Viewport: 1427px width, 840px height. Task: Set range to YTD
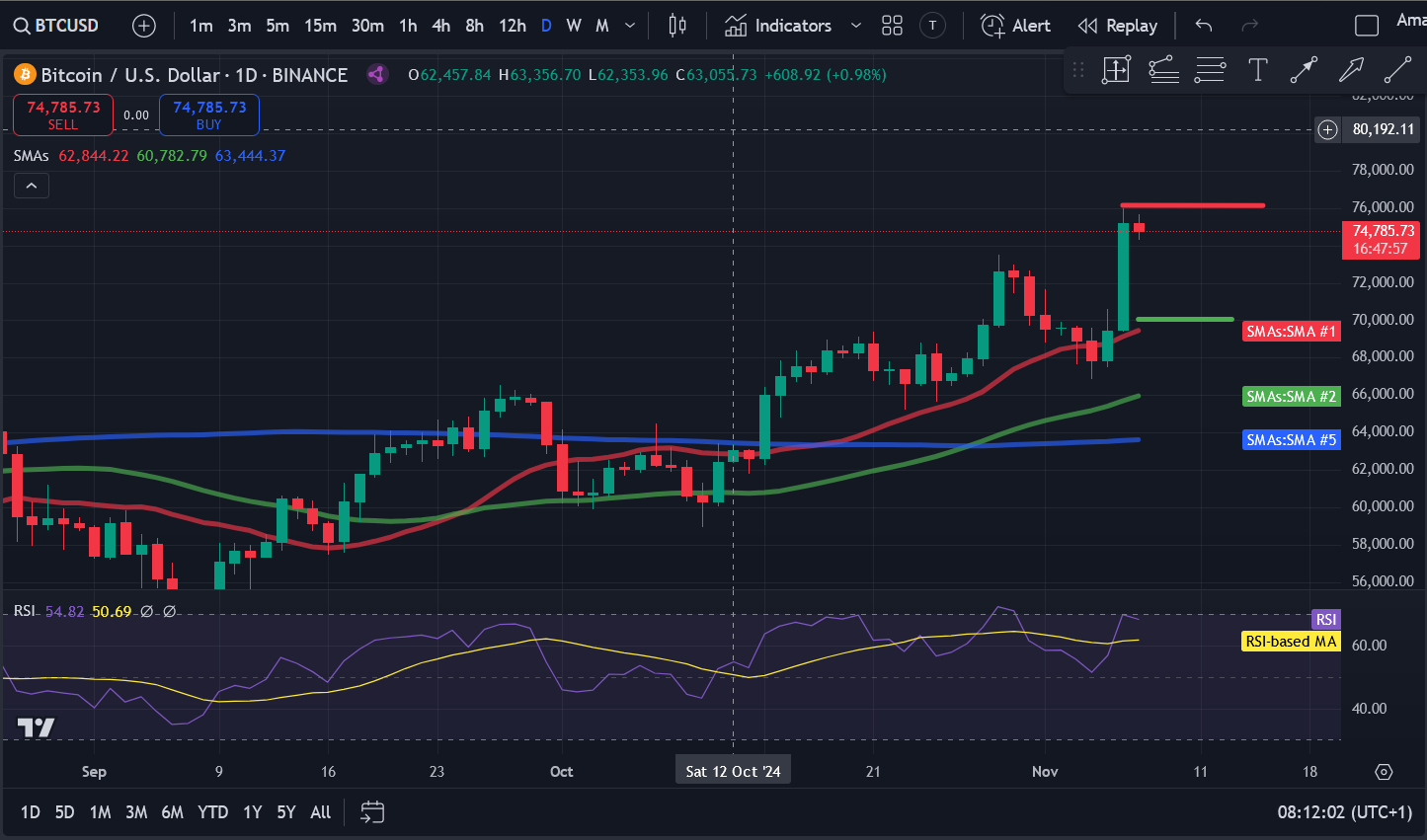tap(212, 812)
